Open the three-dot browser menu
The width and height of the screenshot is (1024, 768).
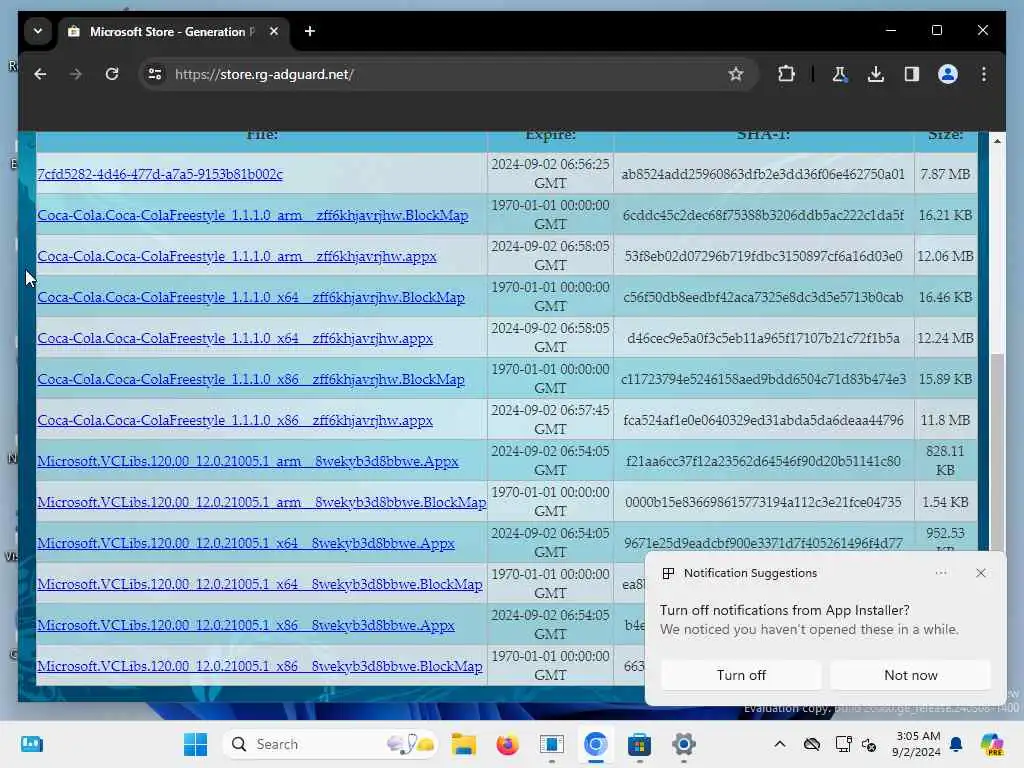coord(984,74)
